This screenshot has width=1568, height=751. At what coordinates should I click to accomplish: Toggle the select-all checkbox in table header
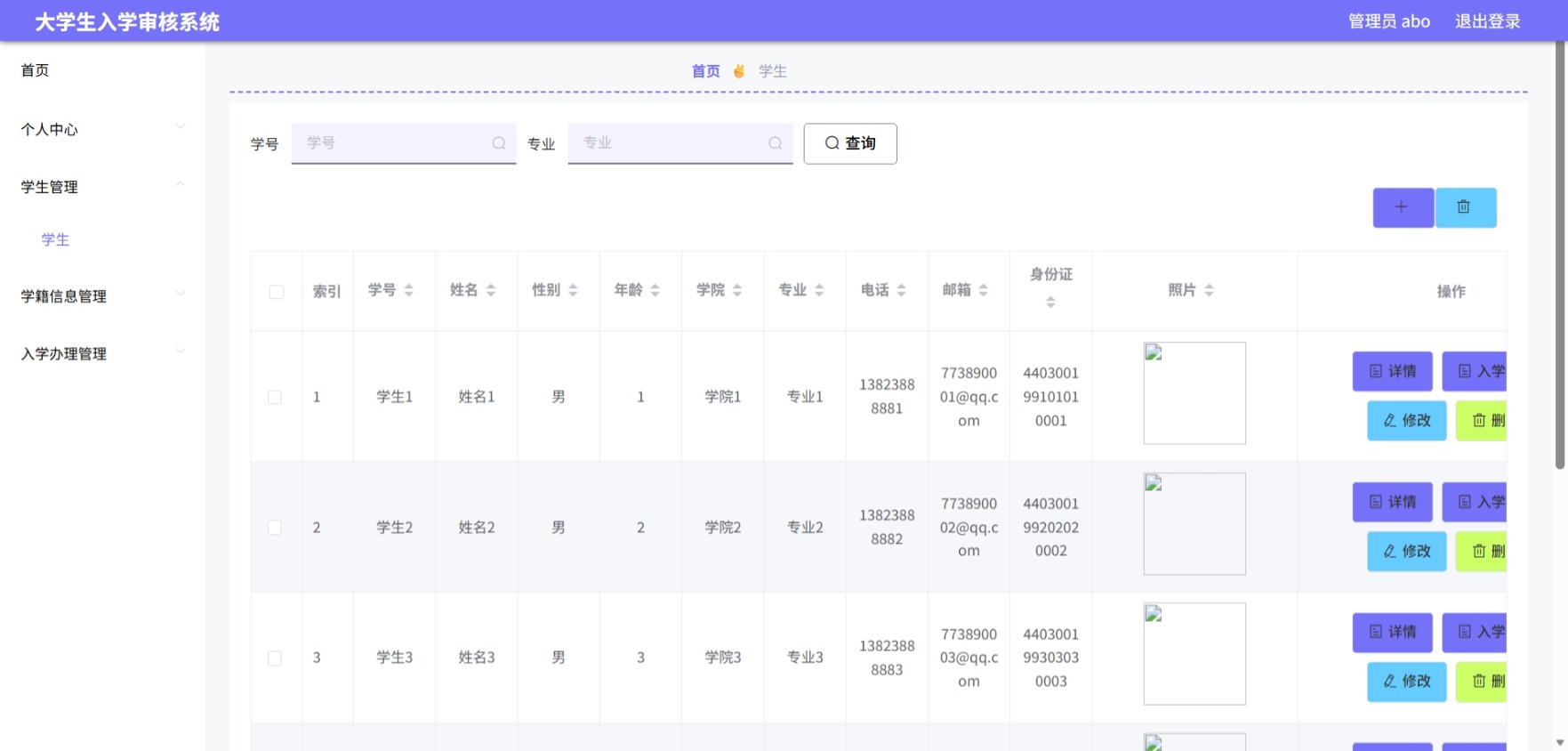click(277, 292)
